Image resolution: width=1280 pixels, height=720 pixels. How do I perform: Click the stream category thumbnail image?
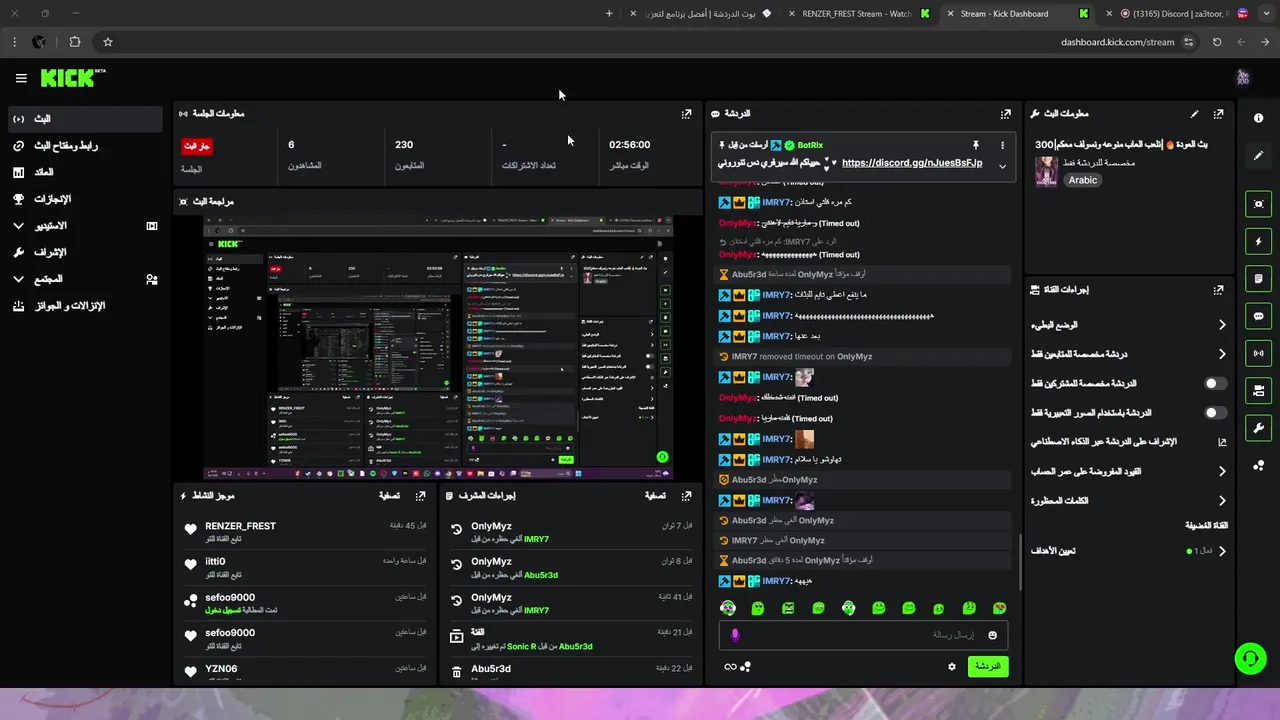tap(1046, 171)
